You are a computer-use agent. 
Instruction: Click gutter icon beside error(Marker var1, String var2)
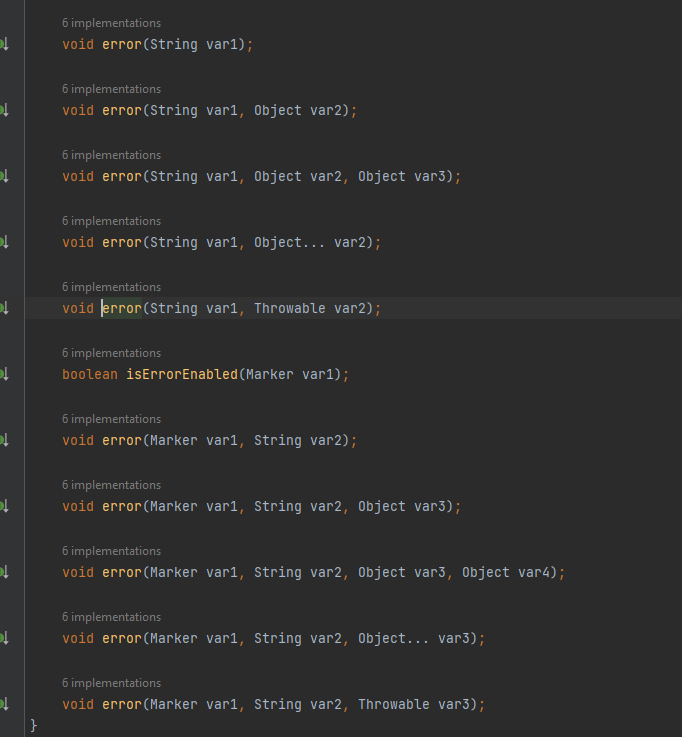point(4,440)
